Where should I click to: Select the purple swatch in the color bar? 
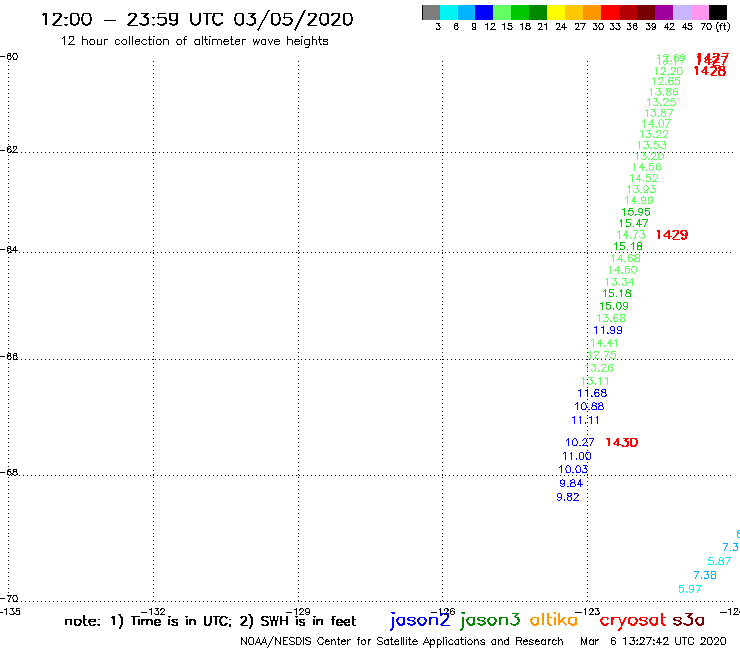664,12
